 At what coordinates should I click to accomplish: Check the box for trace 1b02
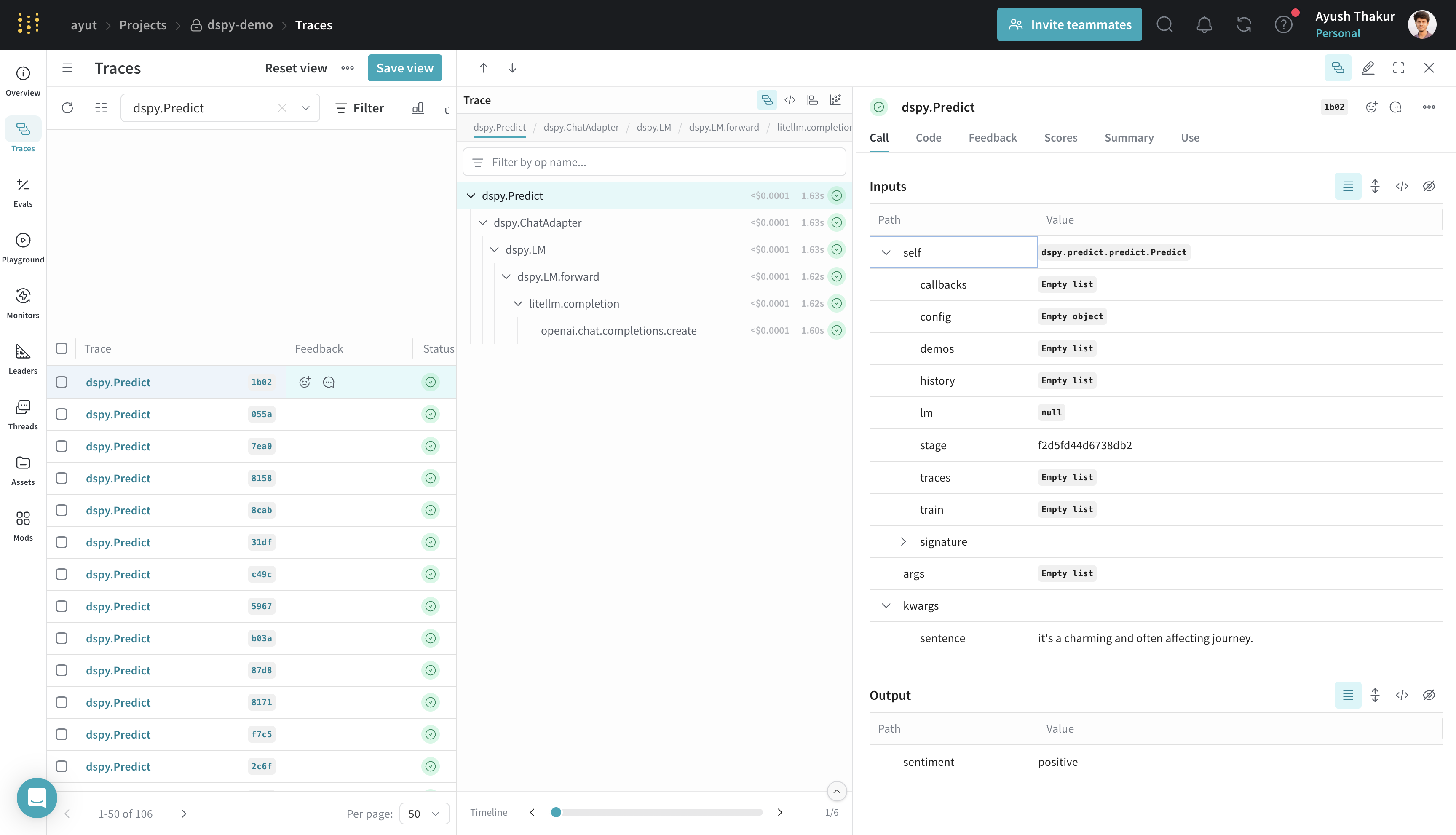(x=62, y=382)
